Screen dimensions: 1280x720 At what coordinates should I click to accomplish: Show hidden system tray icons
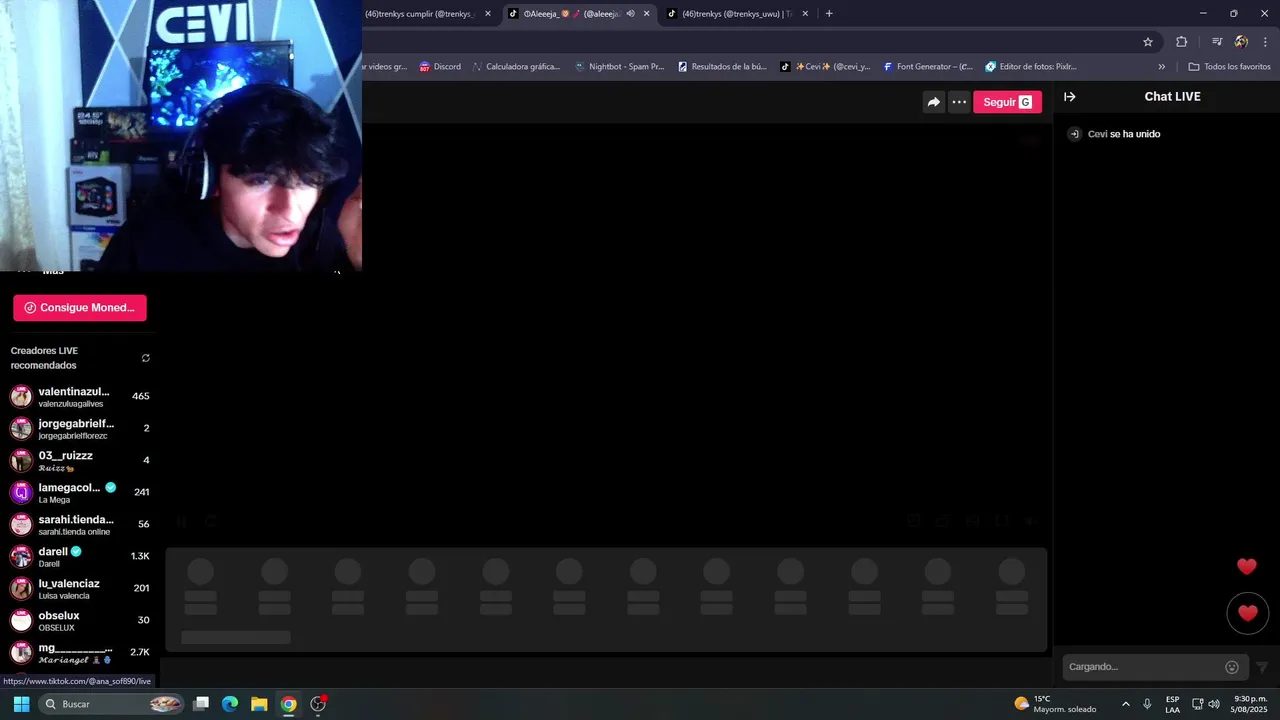coord(1125,704)
